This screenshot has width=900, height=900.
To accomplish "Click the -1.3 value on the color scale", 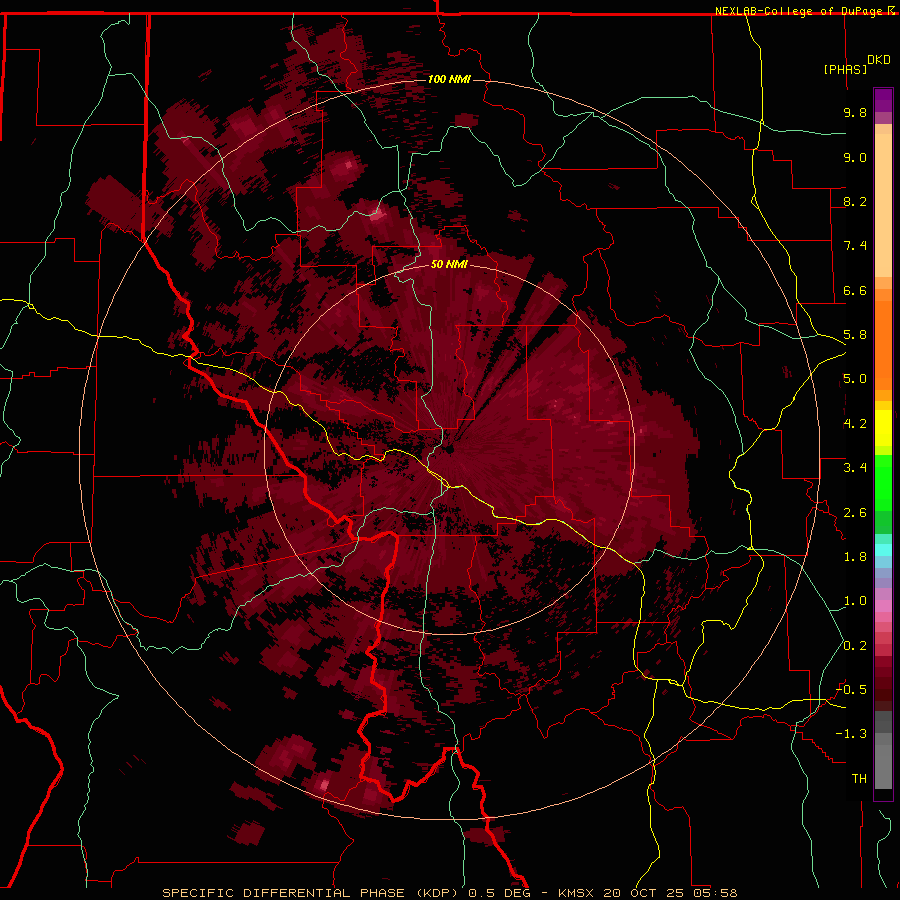I will tap(851, 734).
